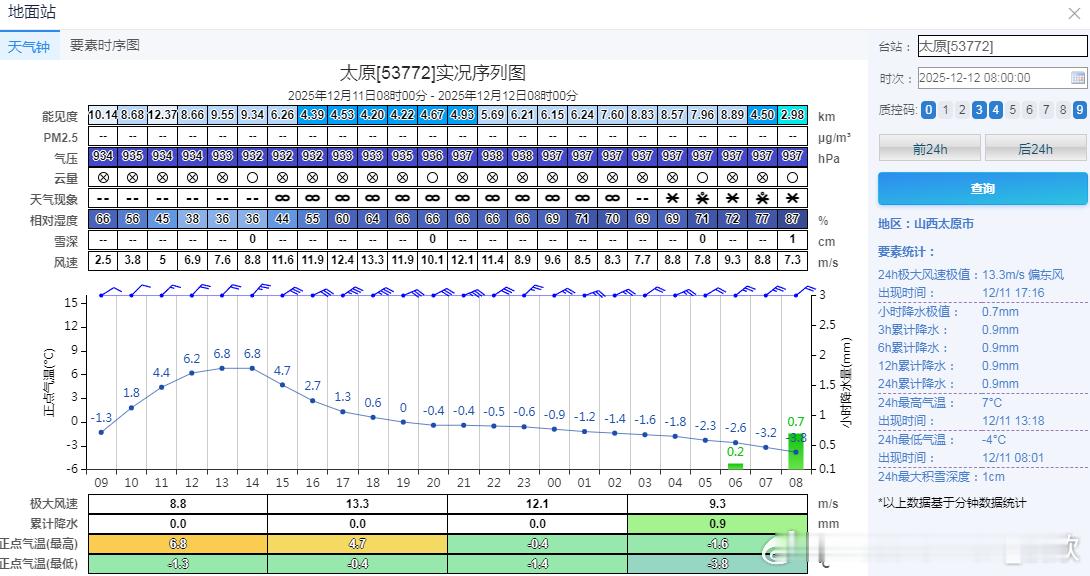Image resolution: width=1090 pixels, height=576 pixels.
Task: Click wind speed cell 12.4
Action: pos(343,260)
